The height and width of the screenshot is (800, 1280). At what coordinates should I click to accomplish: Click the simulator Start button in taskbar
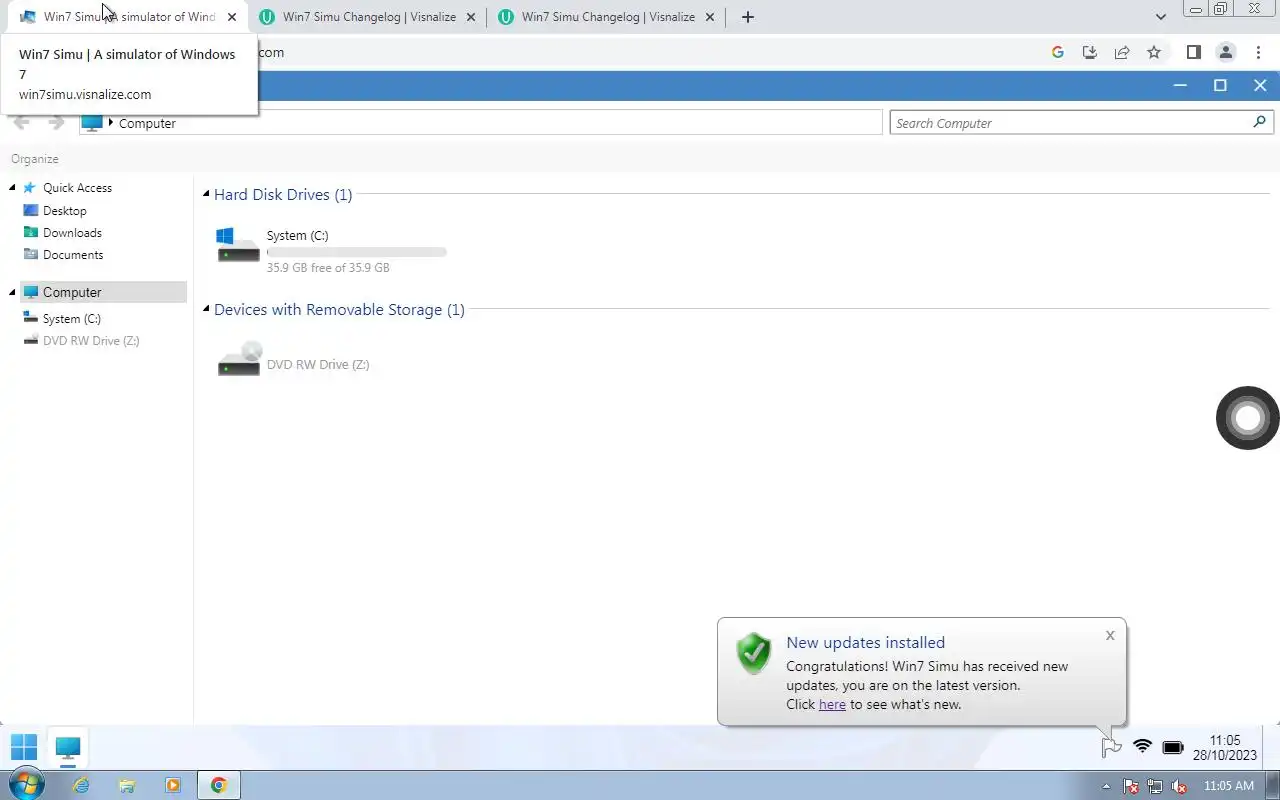click(x=24, y=747)
